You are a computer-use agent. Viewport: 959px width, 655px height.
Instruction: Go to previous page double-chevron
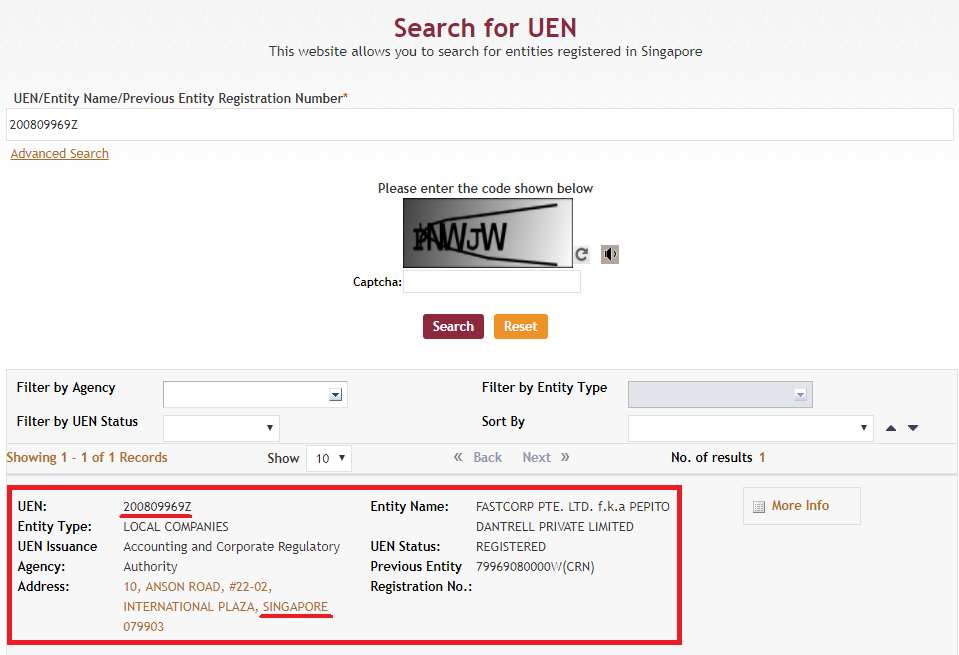coord(457,457)
